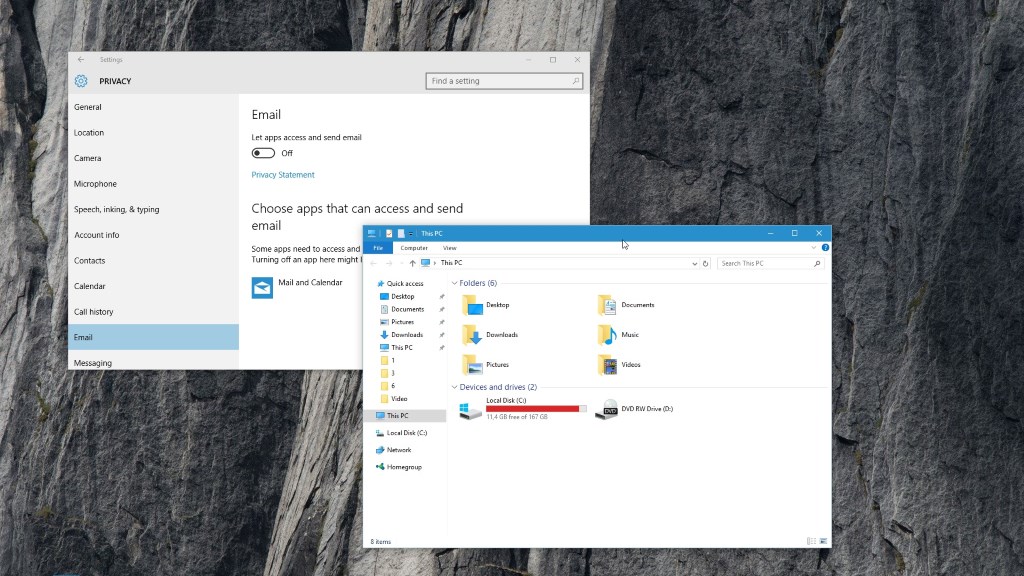Screen dimensions: 1024x576
Task: Collapse the Devices and drives (2) group
Action: pos(455,387)
